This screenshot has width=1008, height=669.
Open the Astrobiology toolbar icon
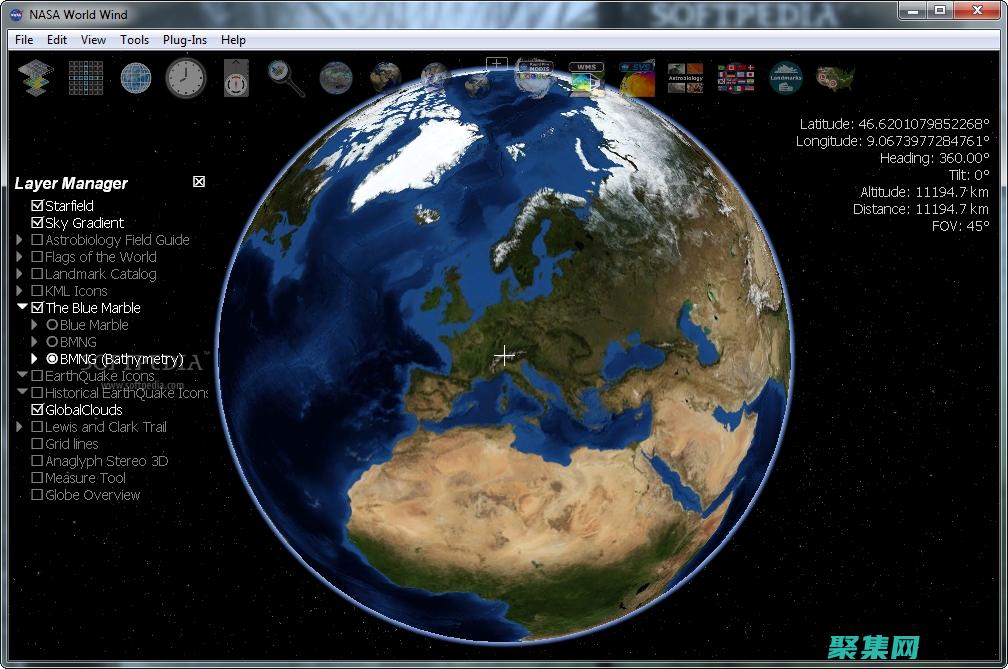(685, 77)
